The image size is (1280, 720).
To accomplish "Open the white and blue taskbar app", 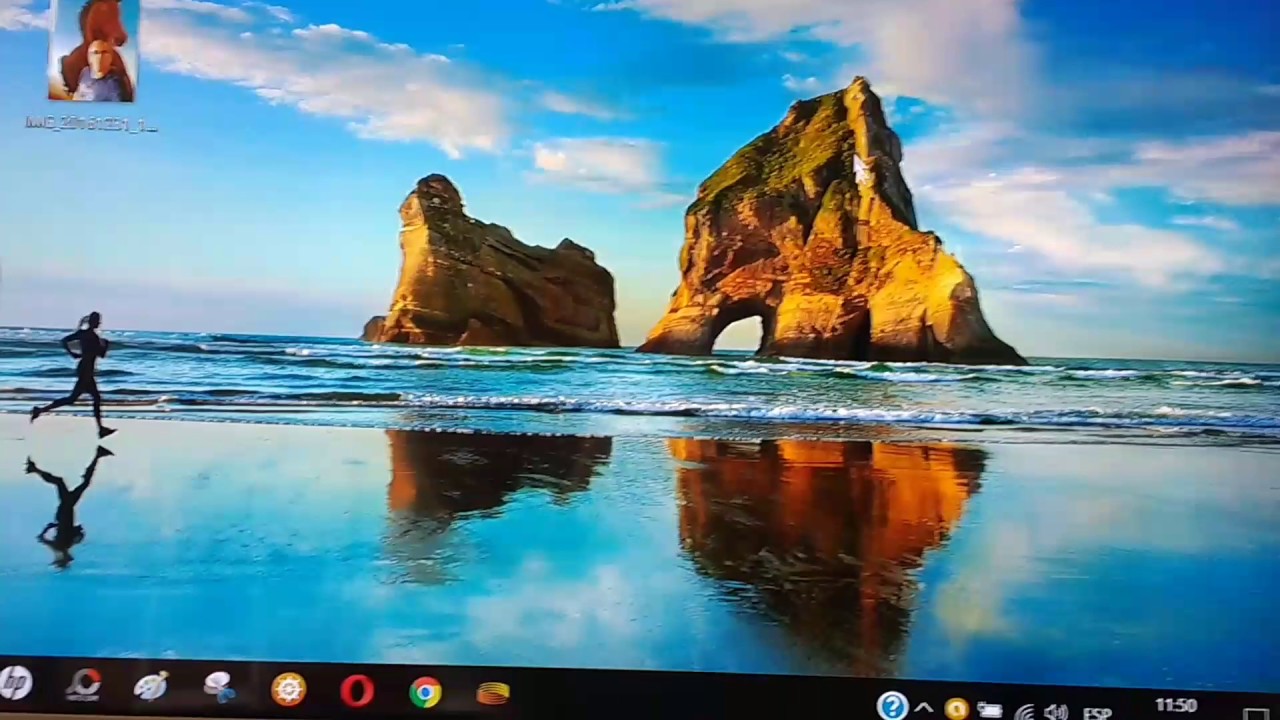I will pos(219,686).
